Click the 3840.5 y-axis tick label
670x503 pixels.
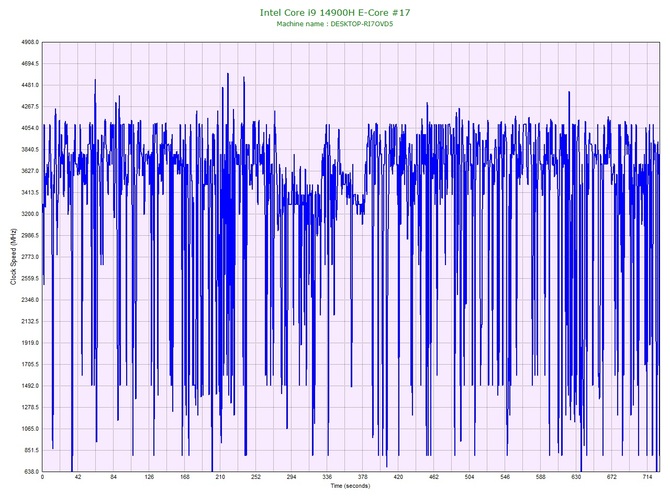point(30,150)
